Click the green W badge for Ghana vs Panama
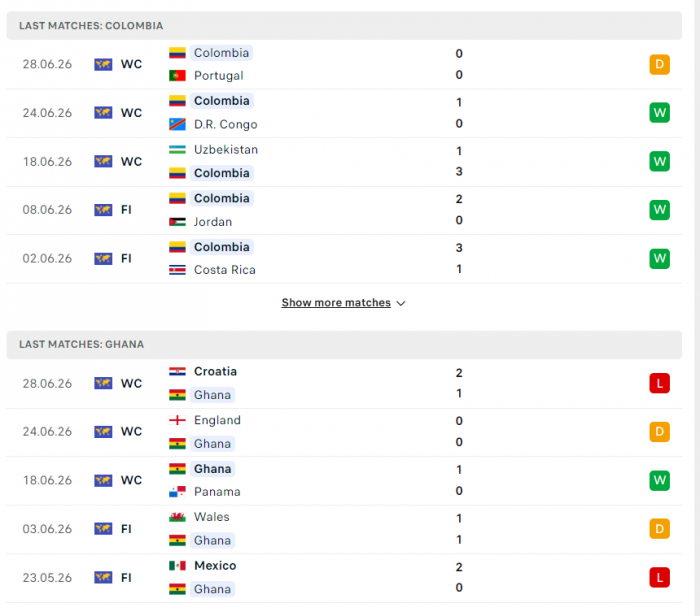 [x=659, y=480]
